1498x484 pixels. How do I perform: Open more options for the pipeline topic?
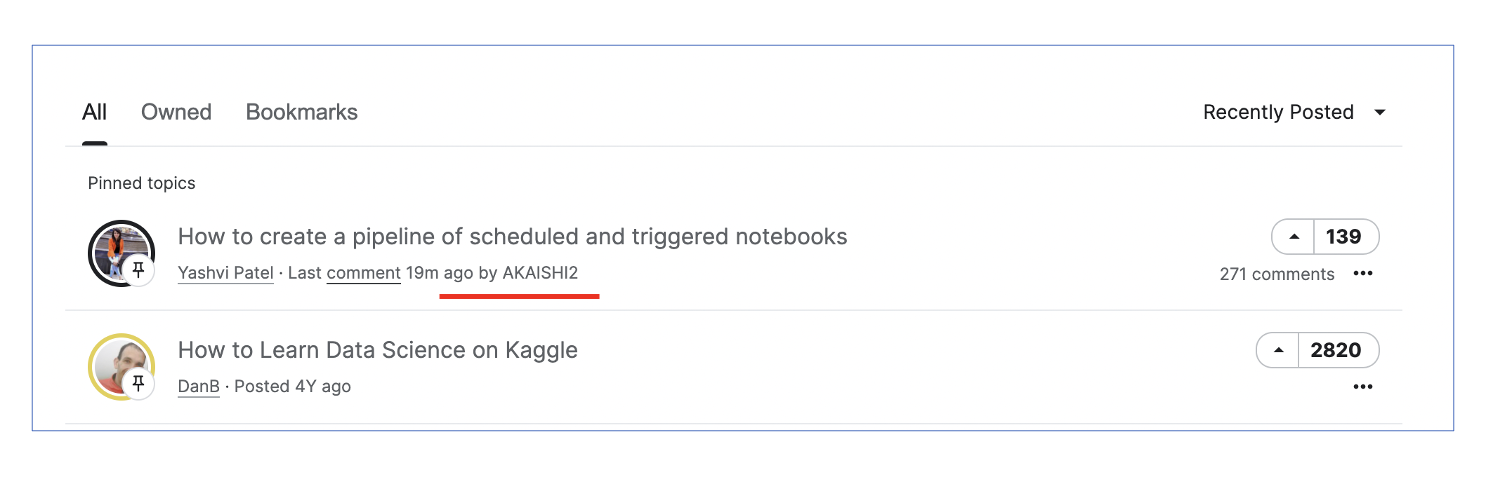(1362, 274)
